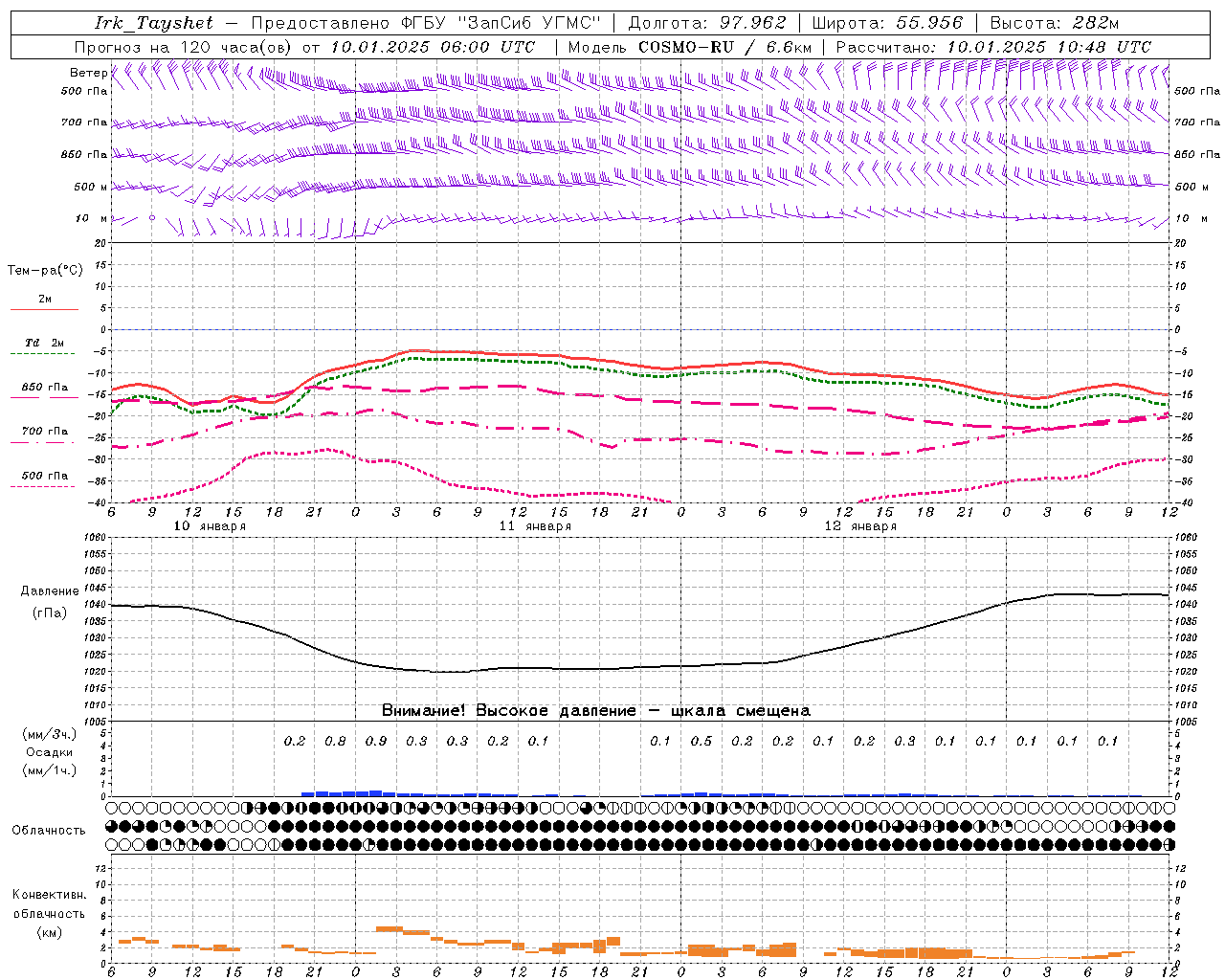Click the '12' value on left convective axis
The image size is (1225, 980).
coord(101,868)
